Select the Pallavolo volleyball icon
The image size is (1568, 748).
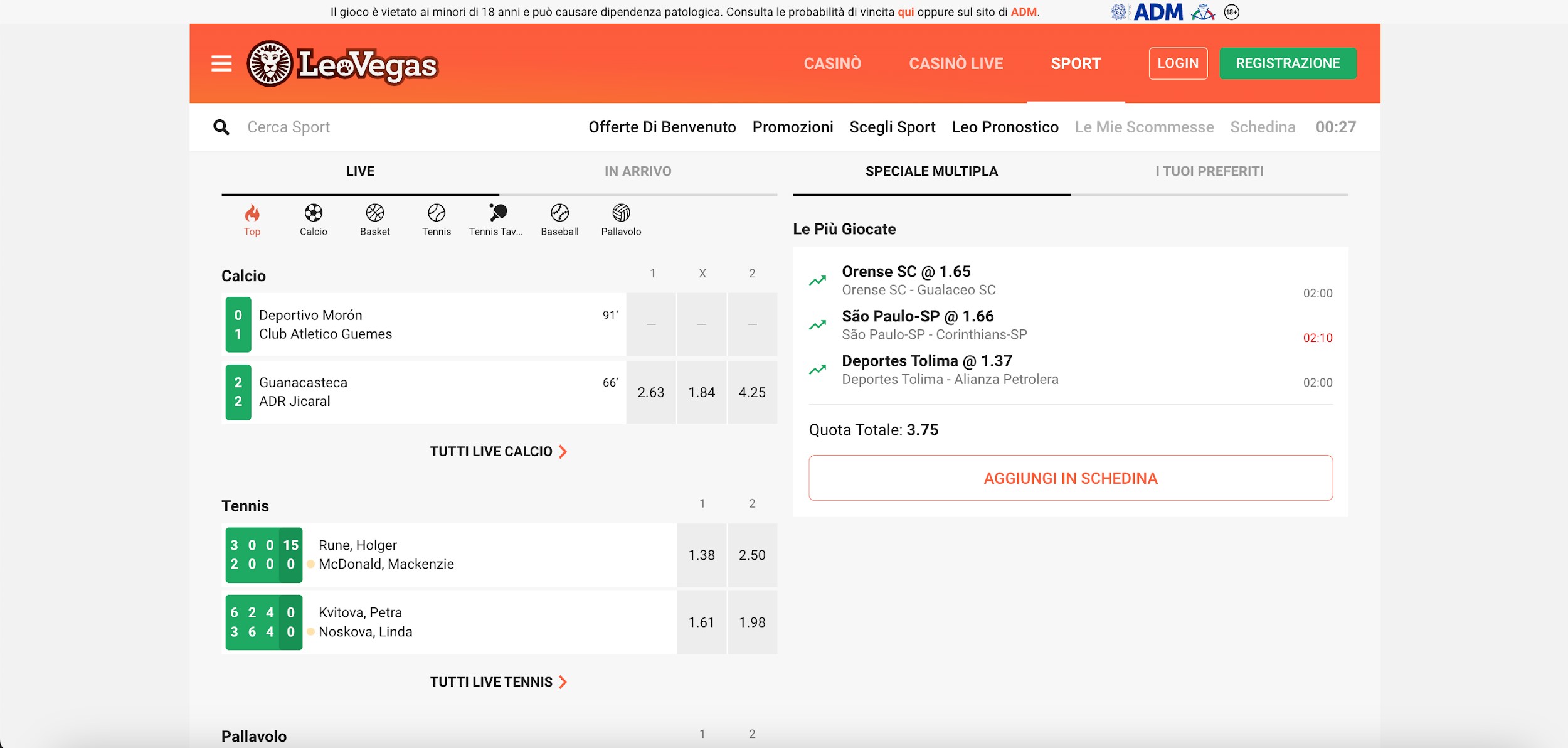621,213
